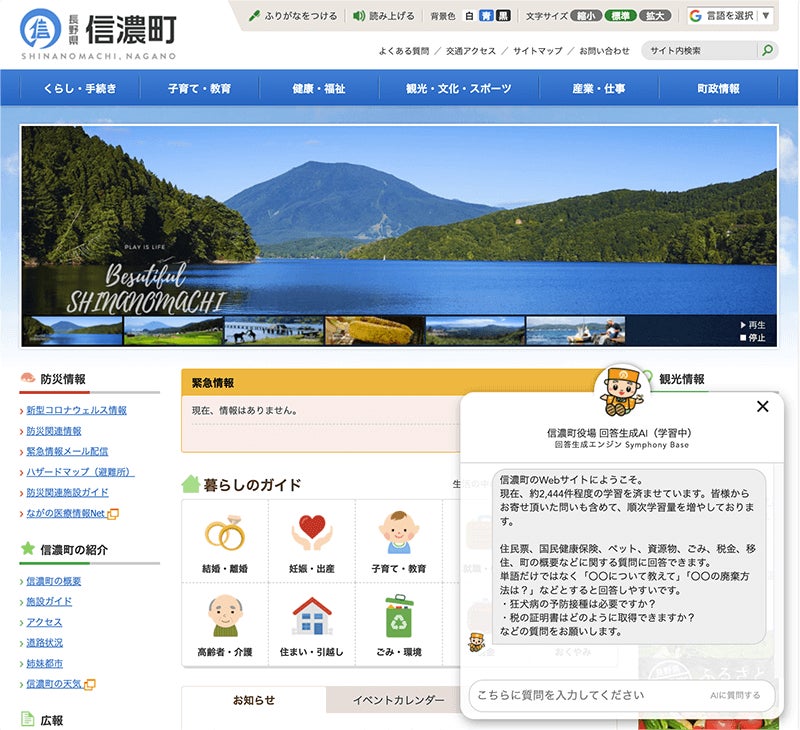Image resolution: width=800 pixels, height=730 pixels.
Task: Open 施設ガイド link
Action: click(x=49, y=601)
